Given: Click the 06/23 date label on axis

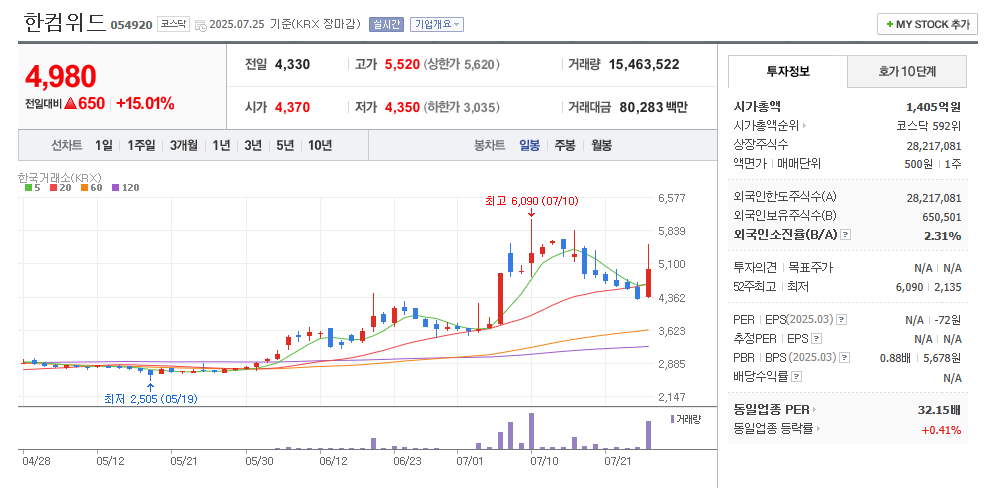Looking at the screenshot, I should tap(407, 460).
